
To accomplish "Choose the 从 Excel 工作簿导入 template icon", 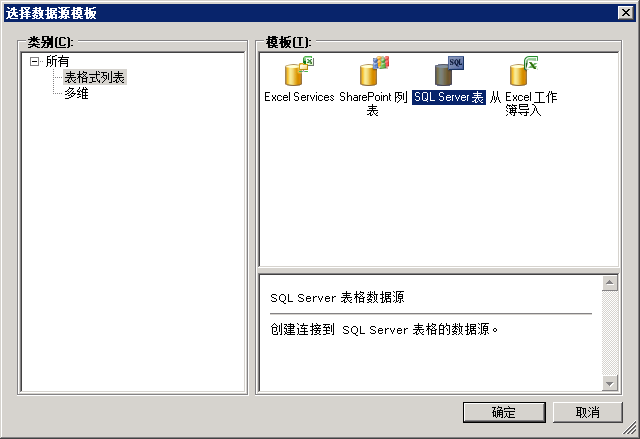I will point(524,71).
